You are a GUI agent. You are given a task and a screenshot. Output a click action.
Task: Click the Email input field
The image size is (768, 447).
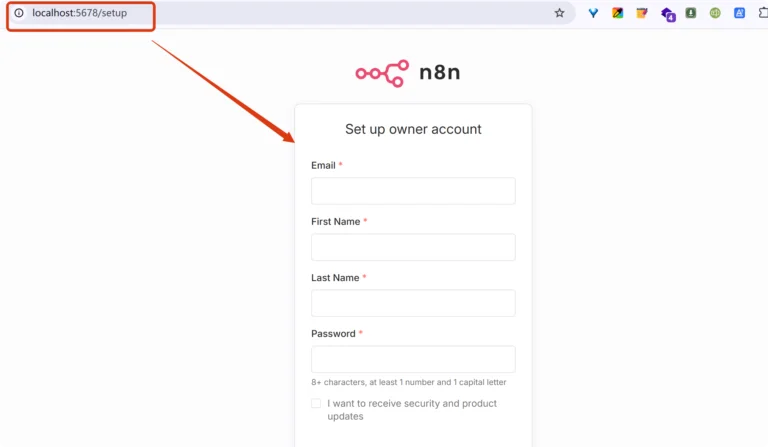tap(413, 191)
